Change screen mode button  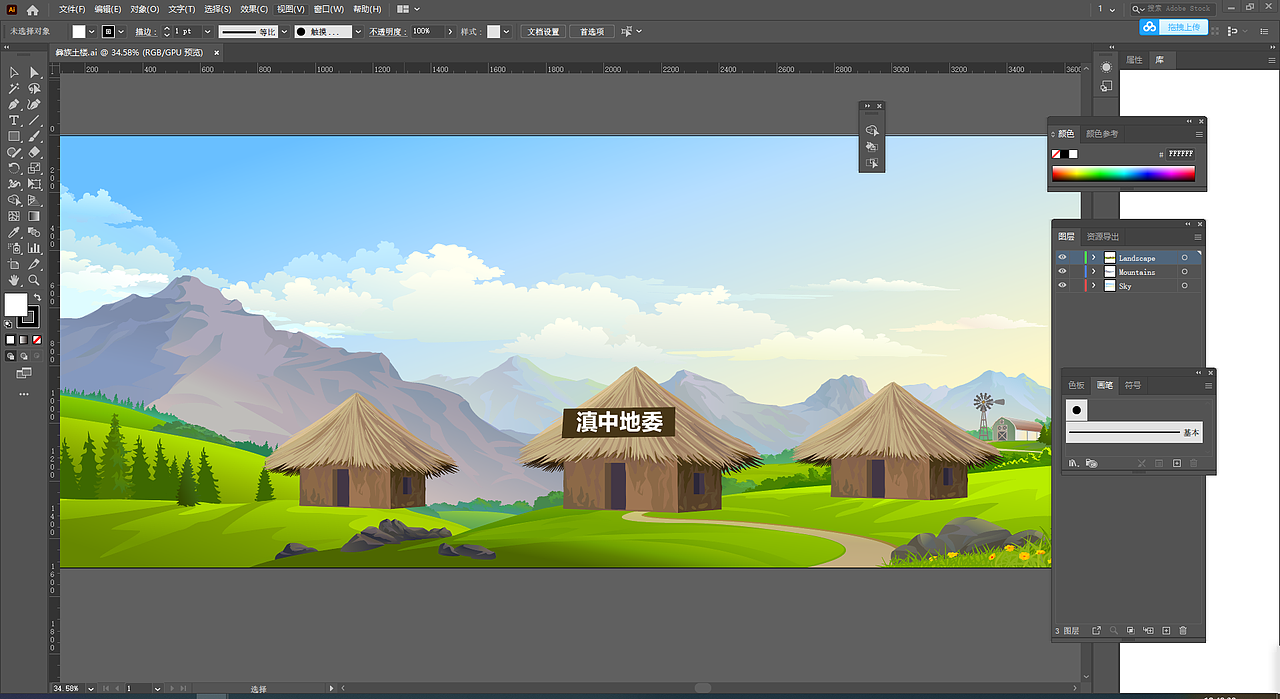(24, 373)
